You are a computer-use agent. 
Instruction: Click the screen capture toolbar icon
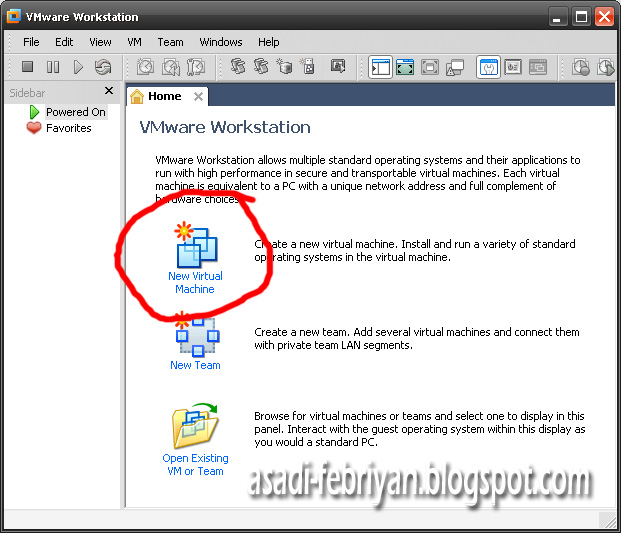tap(338, 66)
